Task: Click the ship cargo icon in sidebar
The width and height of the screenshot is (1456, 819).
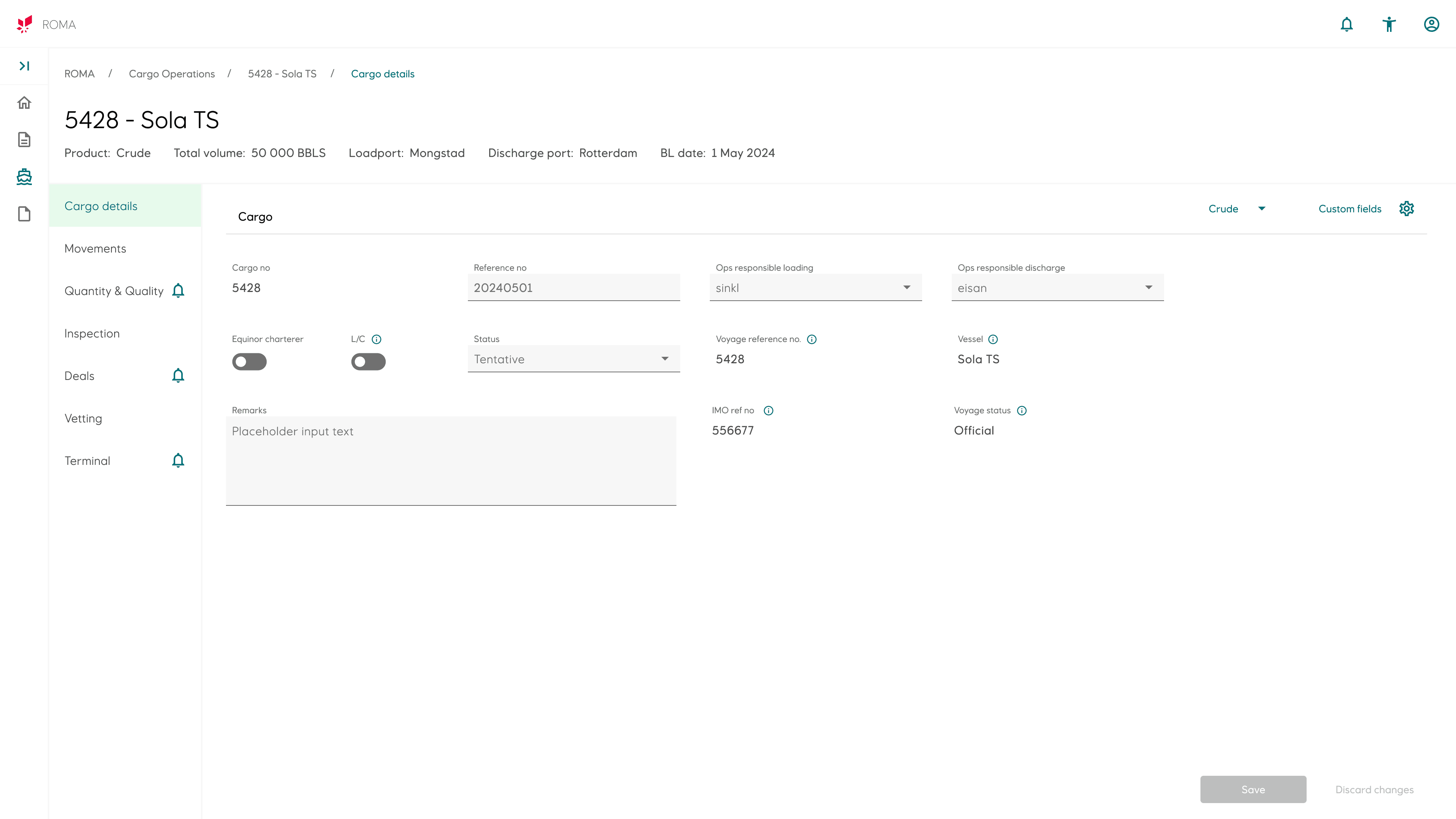Action: (24, 177)
